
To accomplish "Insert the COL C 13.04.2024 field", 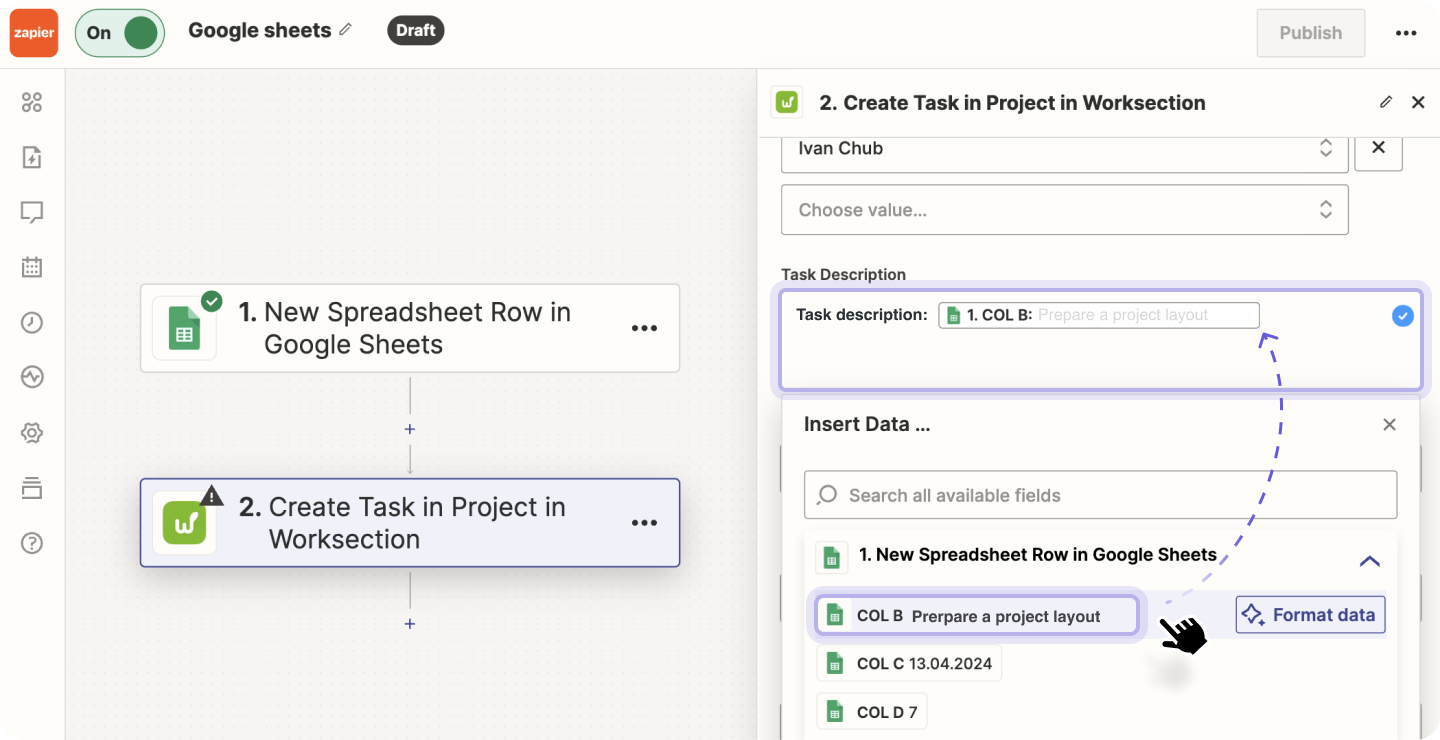I will pos(908,662).
